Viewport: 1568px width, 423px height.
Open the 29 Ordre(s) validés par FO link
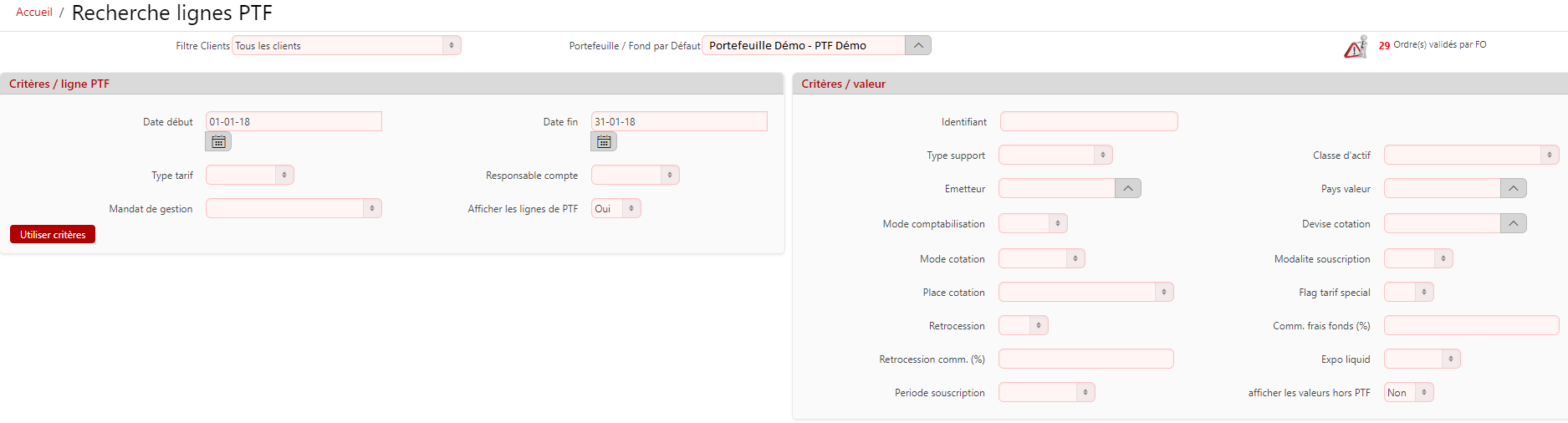point(1433,45)
